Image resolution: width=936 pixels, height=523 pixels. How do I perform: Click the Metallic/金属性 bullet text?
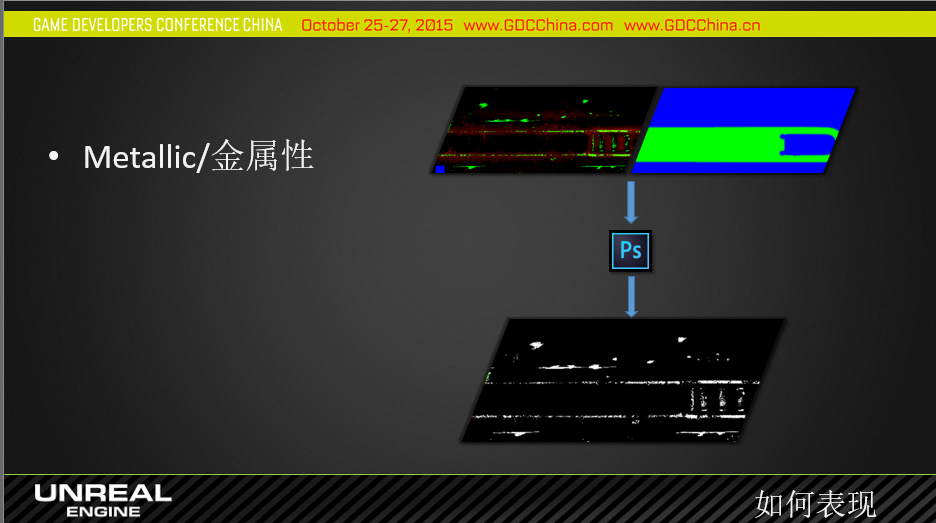click(x=198, y=156)
